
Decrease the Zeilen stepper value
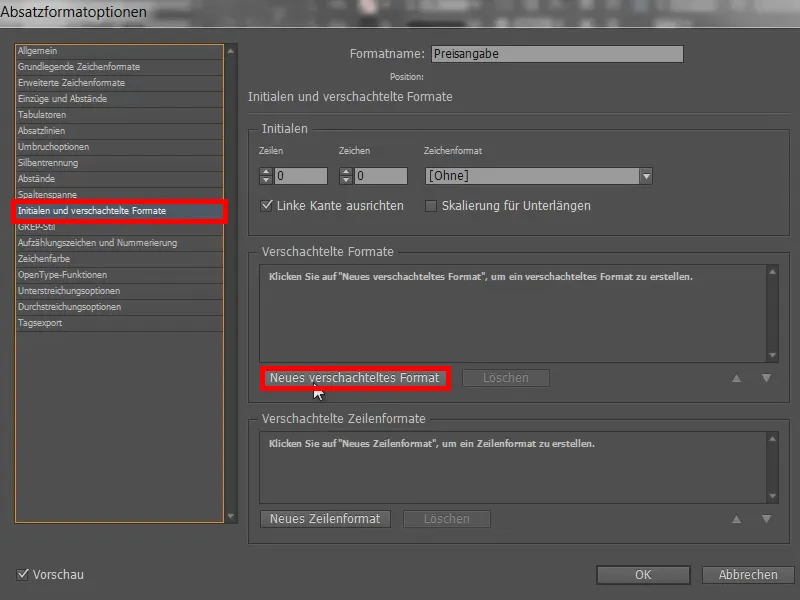(266, 180)
